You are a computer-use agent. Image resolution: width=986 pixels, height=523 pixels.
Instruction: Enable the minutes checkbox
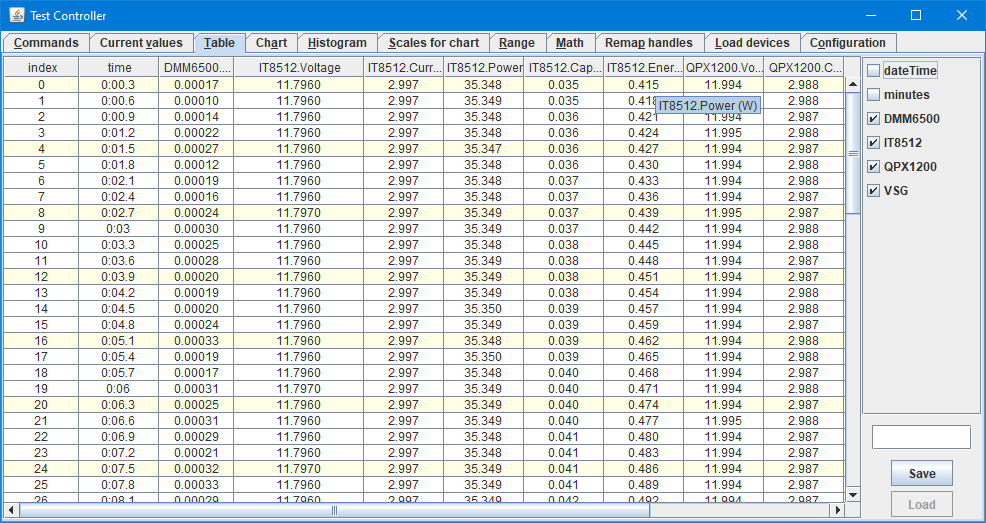873,95
